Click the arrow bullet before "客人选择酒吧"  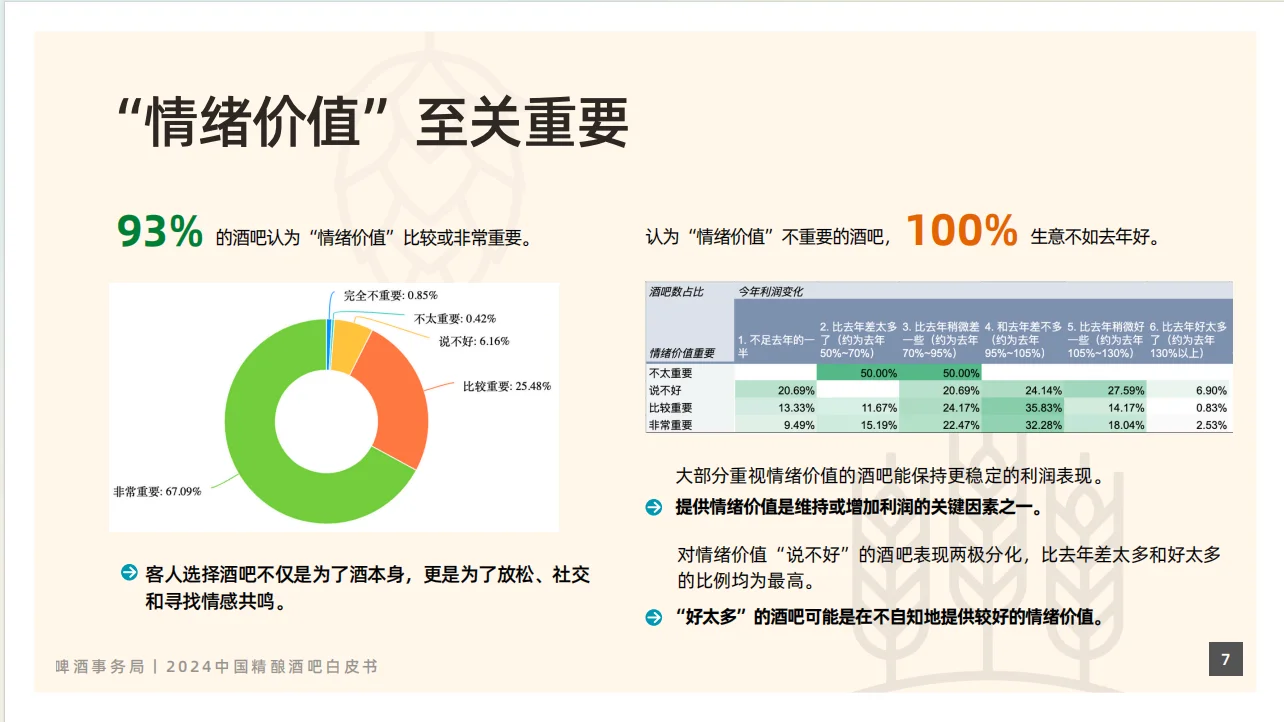[x=129, y=573]
